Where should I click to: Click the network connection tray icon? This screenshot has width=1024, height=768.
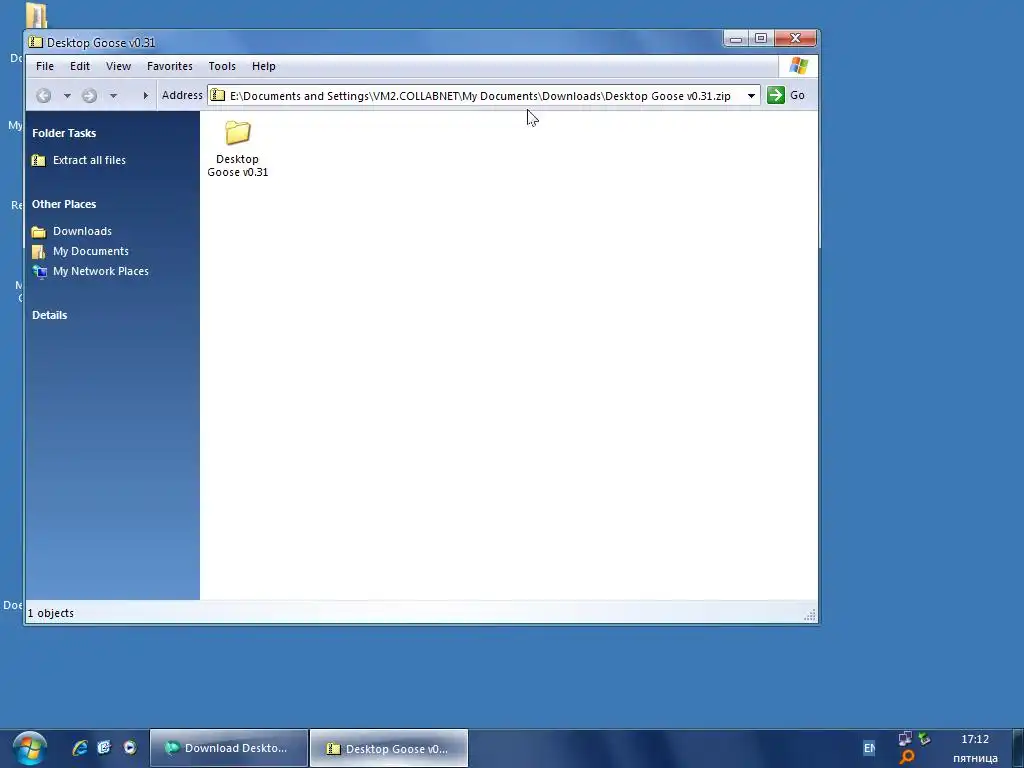click(x=905, y=739)
